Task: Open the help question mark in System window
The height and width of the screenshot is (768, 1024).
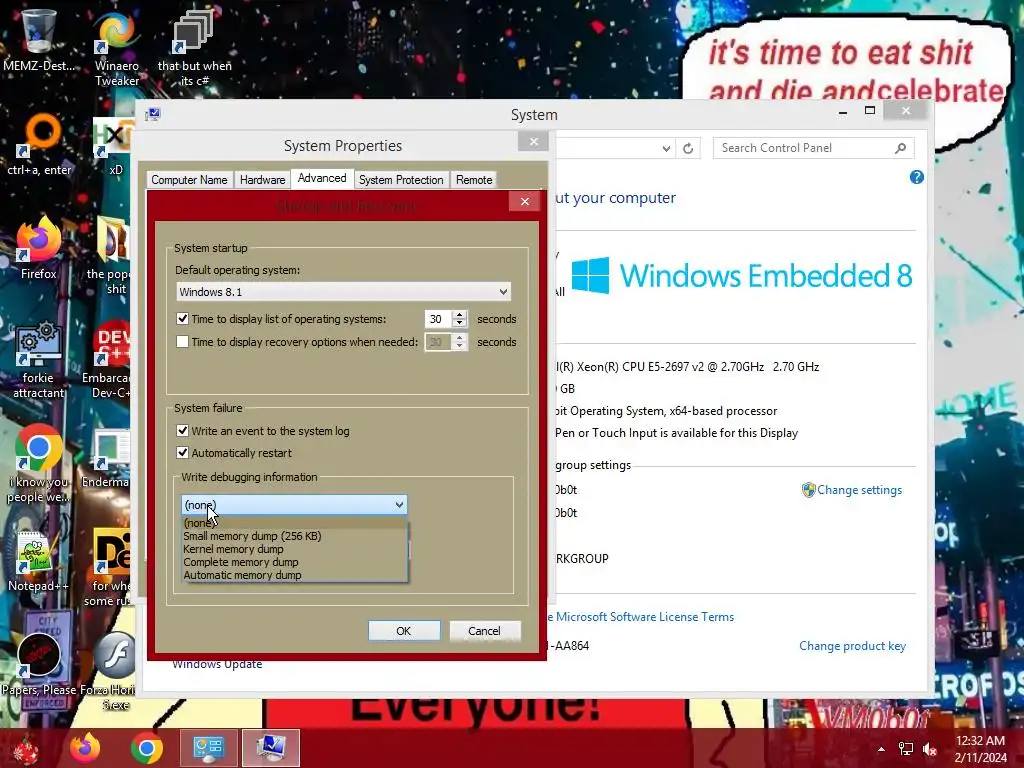Action: [x=916, y=177]
